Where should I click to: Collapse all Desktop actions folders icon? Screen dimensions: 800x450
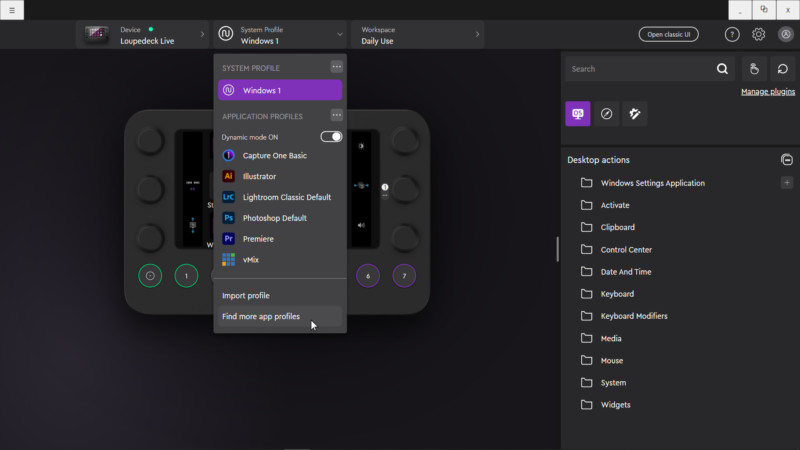[x=786, y=160]
